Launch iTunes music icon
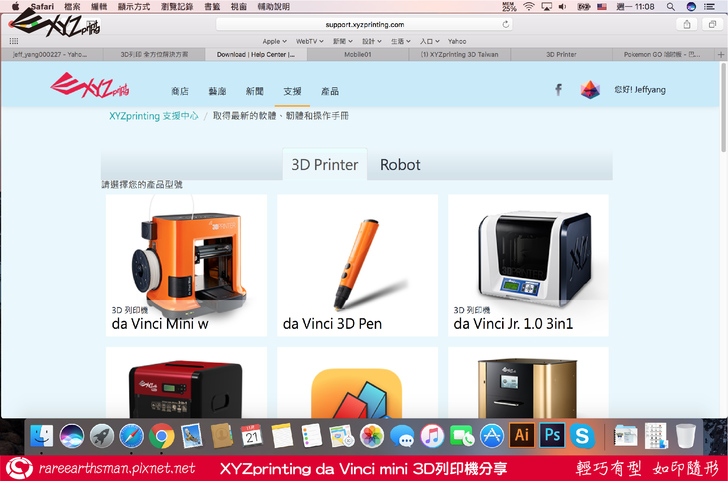 [x=432, y=436]
